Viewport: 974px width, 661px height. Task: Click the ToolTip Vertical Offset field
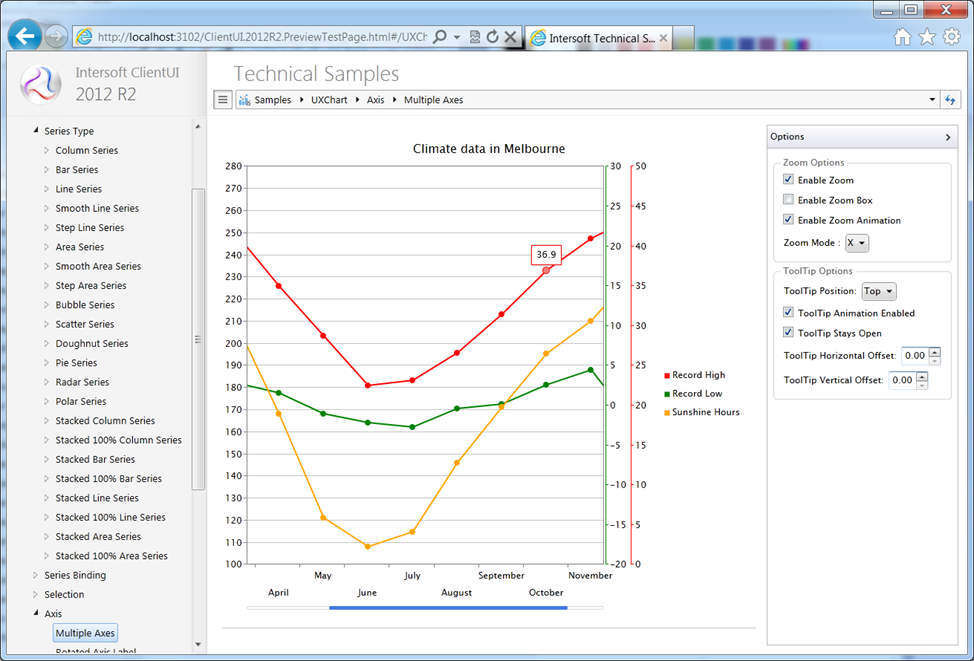coord(903,380)
